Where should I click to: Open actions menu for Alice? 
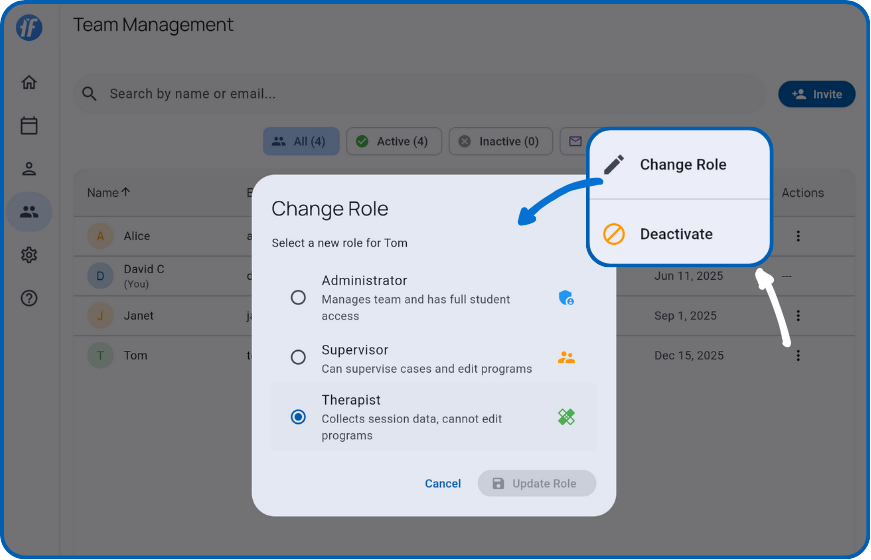click(798, 236)
